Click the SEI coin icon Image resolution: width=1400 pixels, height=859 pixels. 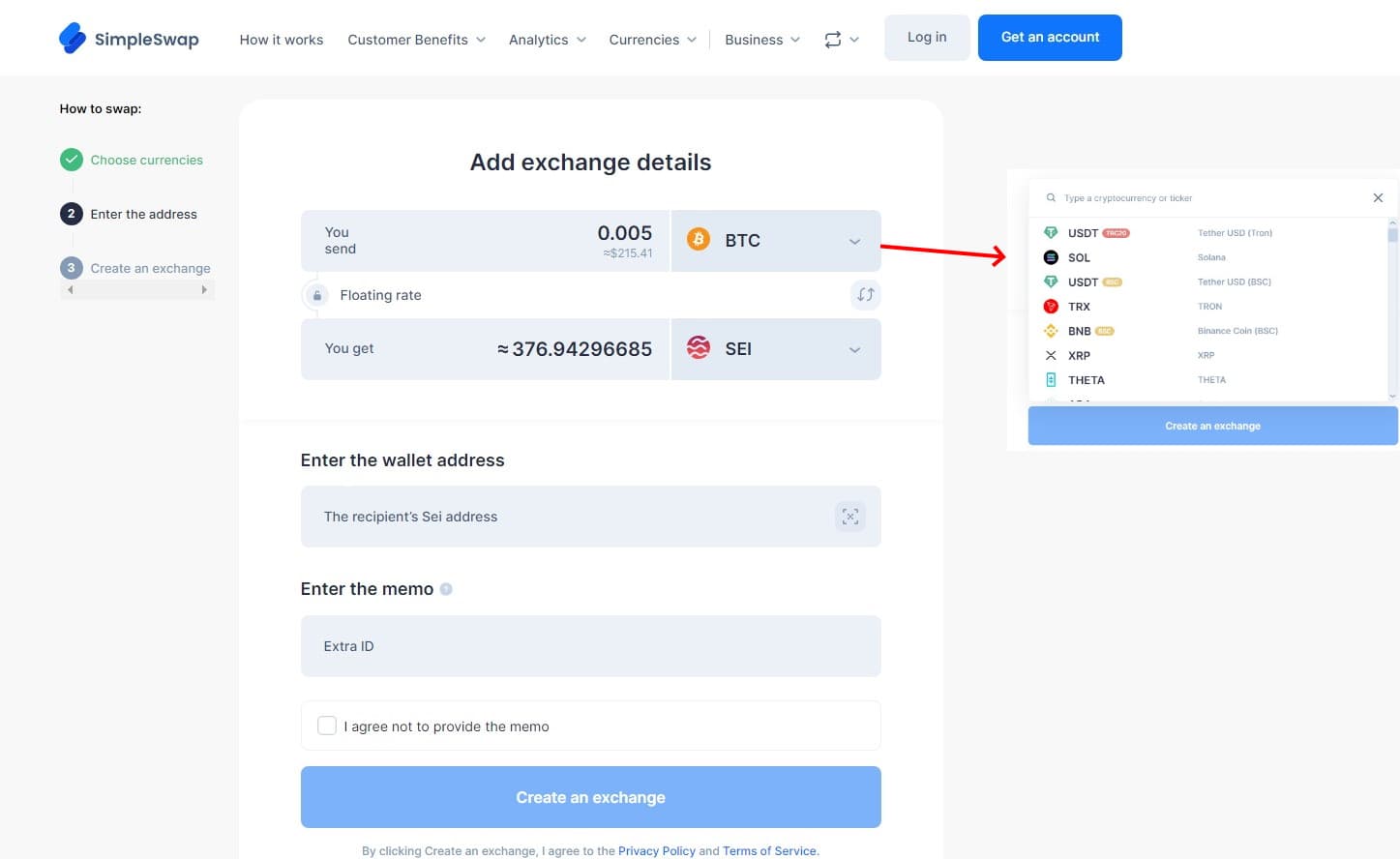point(699,347)
